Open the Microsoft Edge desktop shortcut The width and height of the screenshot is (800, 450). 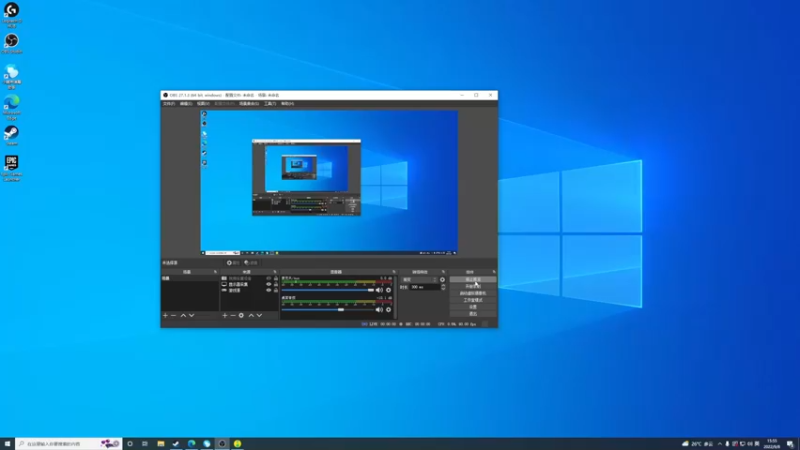11,106
